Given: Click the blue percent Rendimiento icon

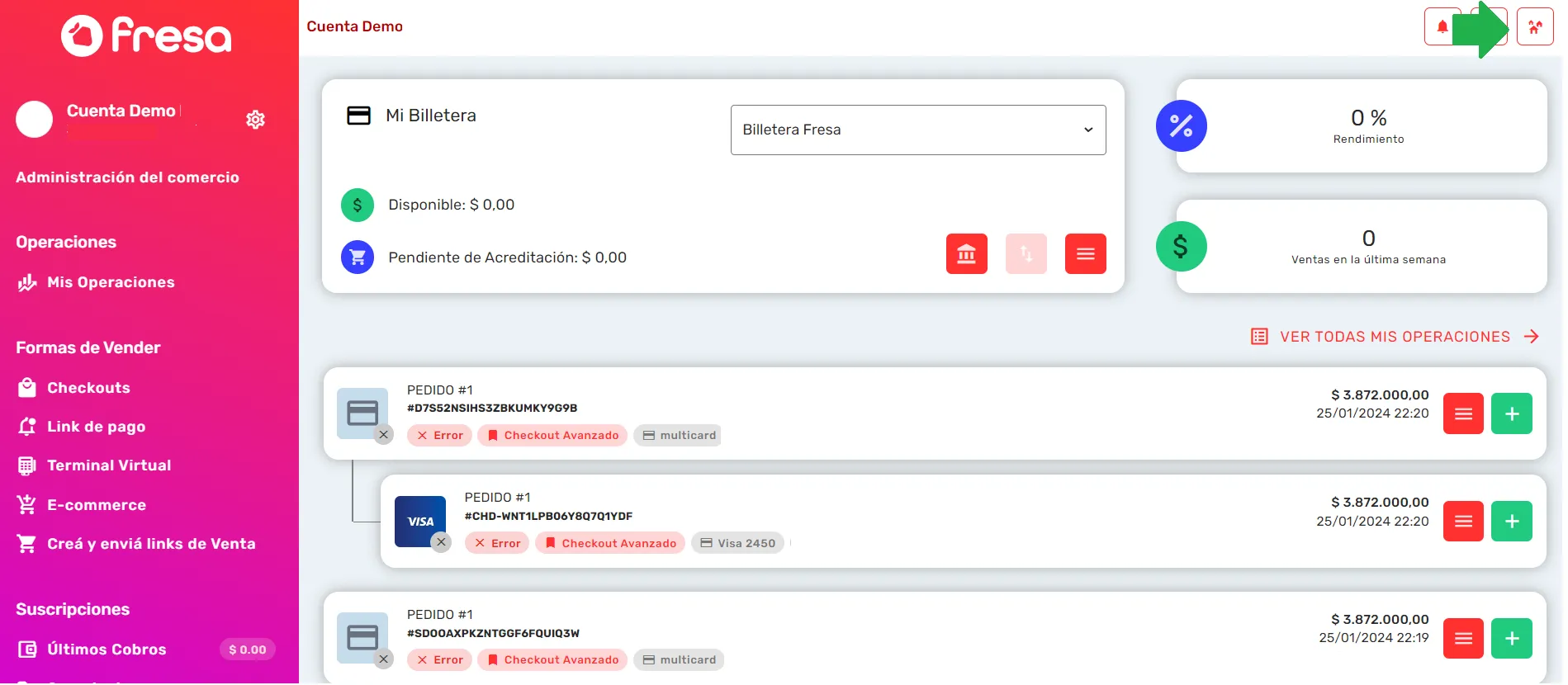Looking at the screenshot, I should pyautogui.click(x=1182, y=126).
